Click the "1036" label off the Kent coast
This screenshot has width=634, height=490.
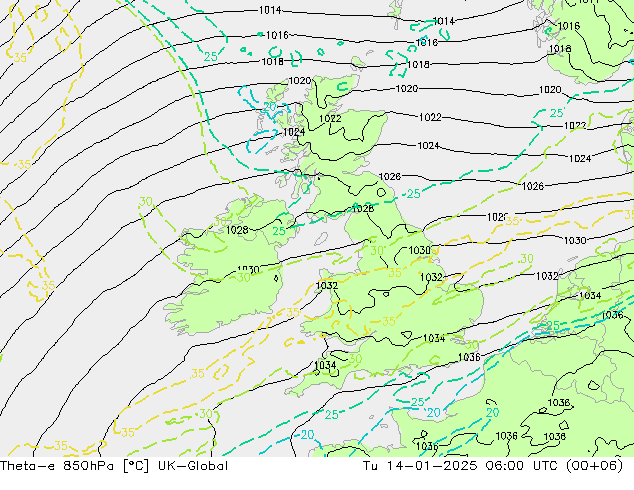pos(469,357)
